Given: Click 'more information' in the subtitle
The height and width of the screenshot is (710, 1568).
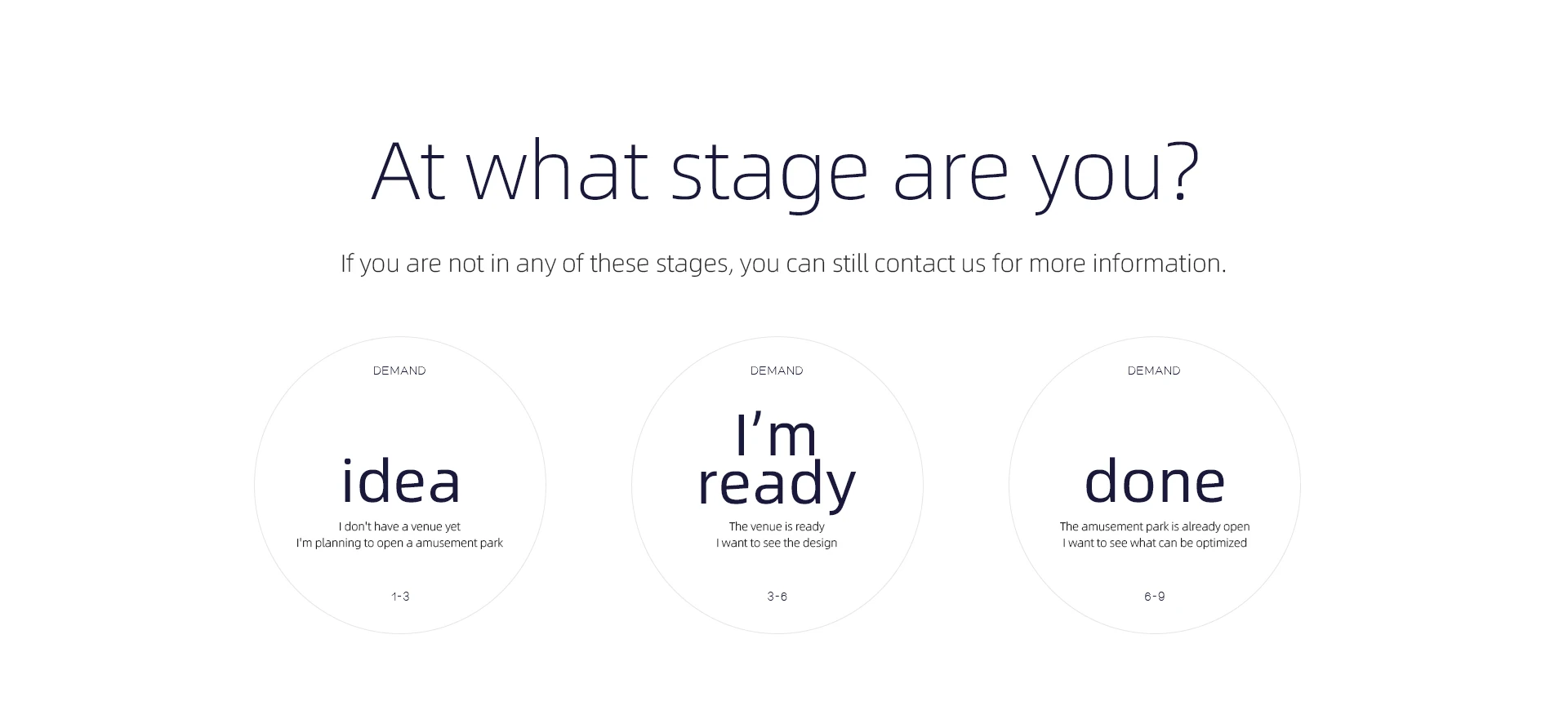Looking at the screenshot, I should pos(1127,263).
